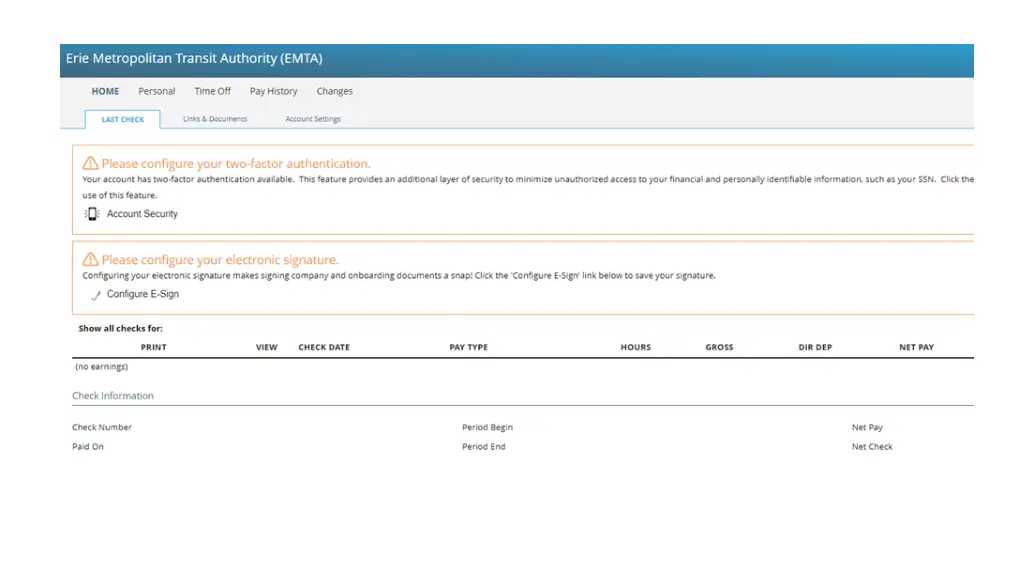Open the HOME menu item
Viewport: 1024px width, 576px height.
[x=105, y=91]
